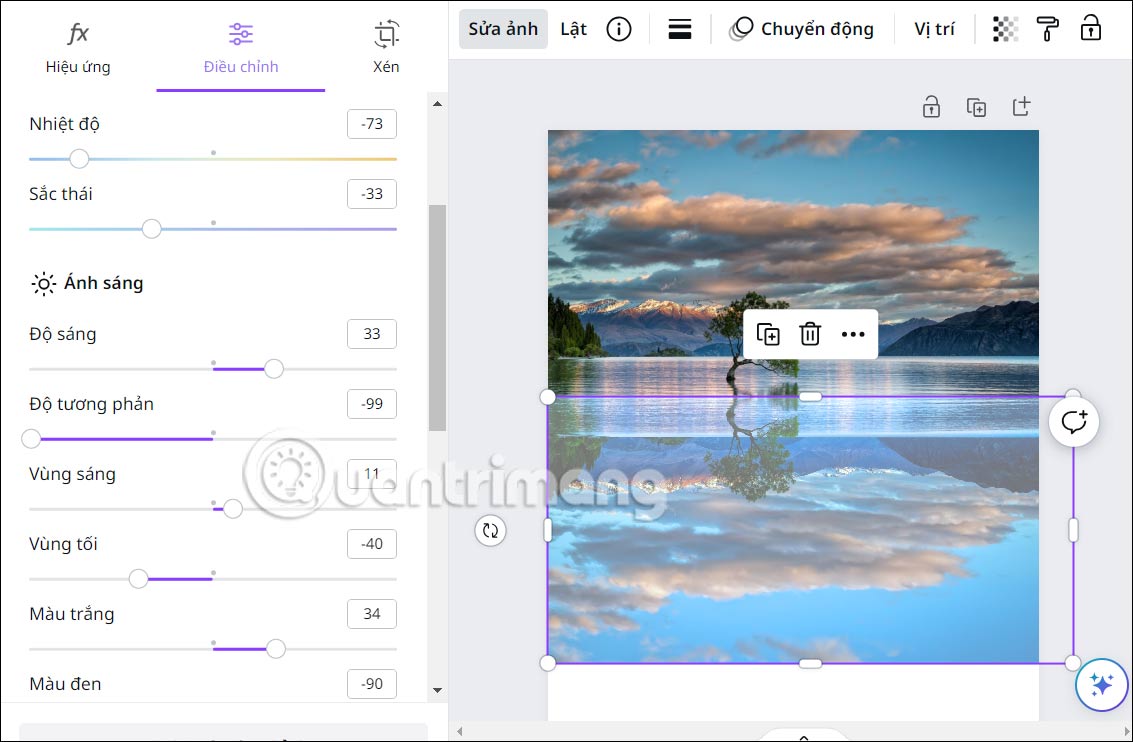
Task: Click the Vị trí menu item
Action: coord(934,28)
